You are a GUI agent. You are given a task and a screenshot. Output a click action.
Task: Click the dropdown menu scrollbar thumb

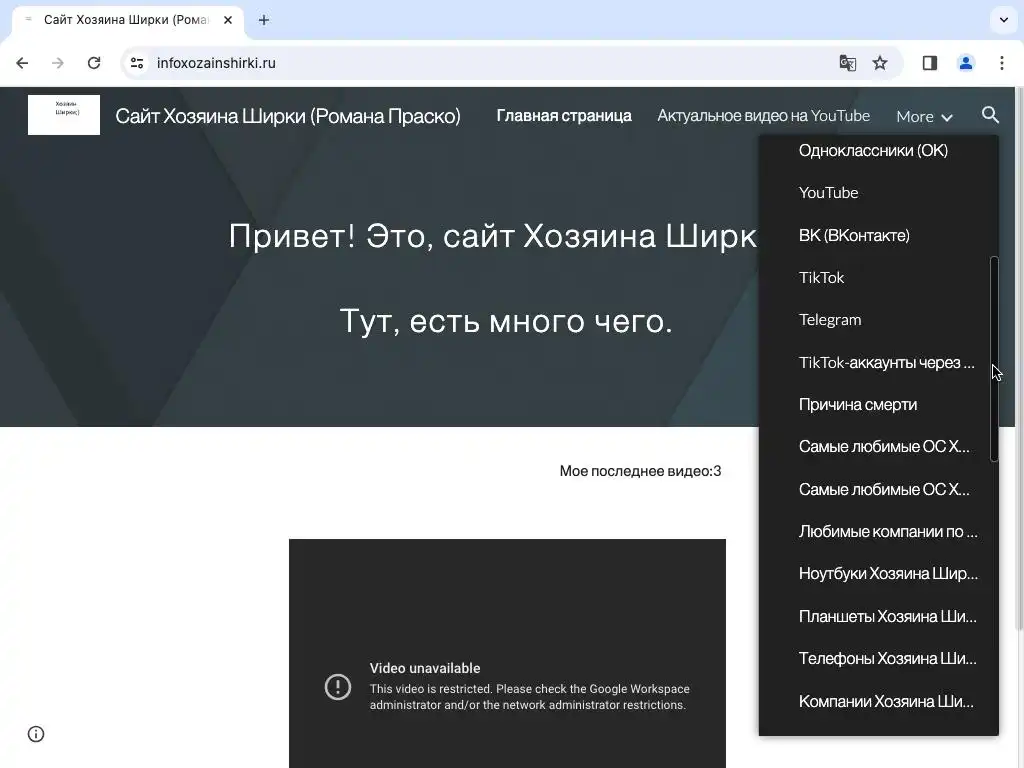[x=994, y=359]
